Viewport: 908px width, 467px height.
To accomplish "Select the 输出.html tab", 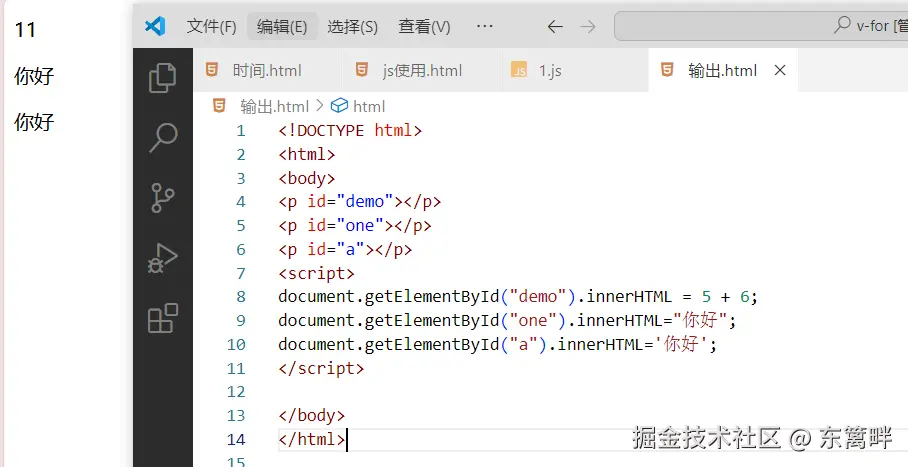I will pyautogui.click(x=722, y=71).
